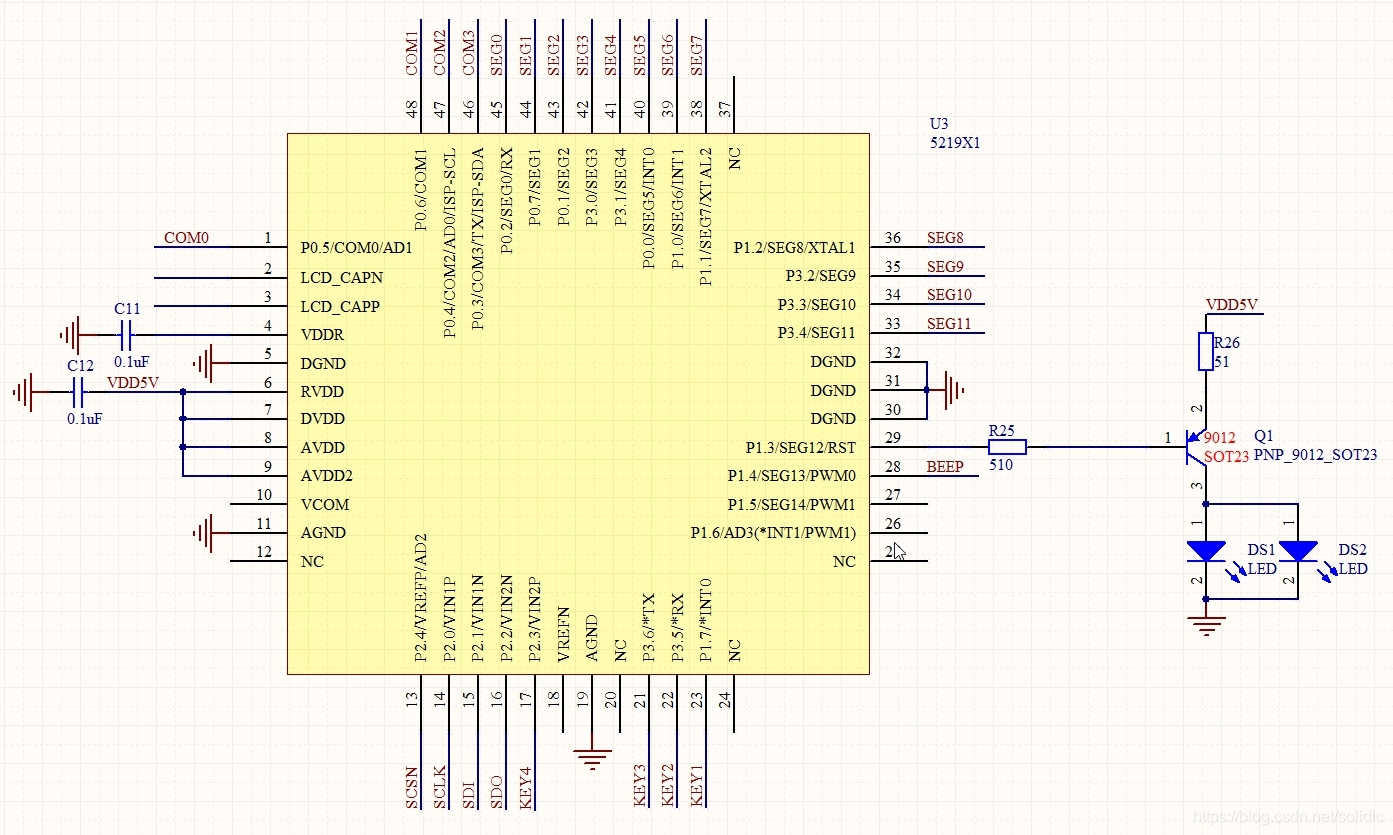Click the P0.5/COM0/AD1 pin name
The width and height of the screenshot is (1393, 835).
356,248
